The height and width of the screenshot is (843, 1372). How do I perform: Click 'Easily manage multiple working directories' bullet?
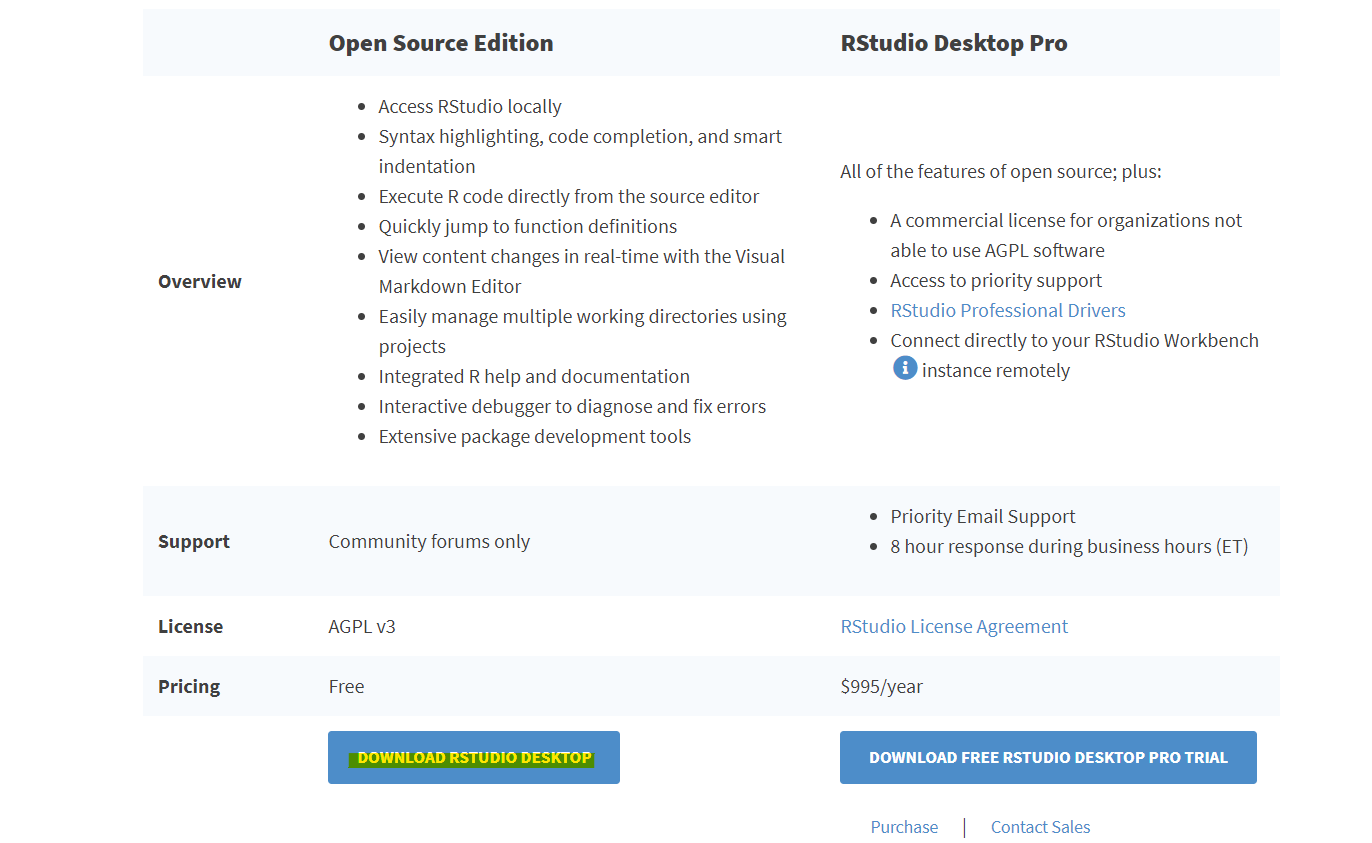[583, 331]
